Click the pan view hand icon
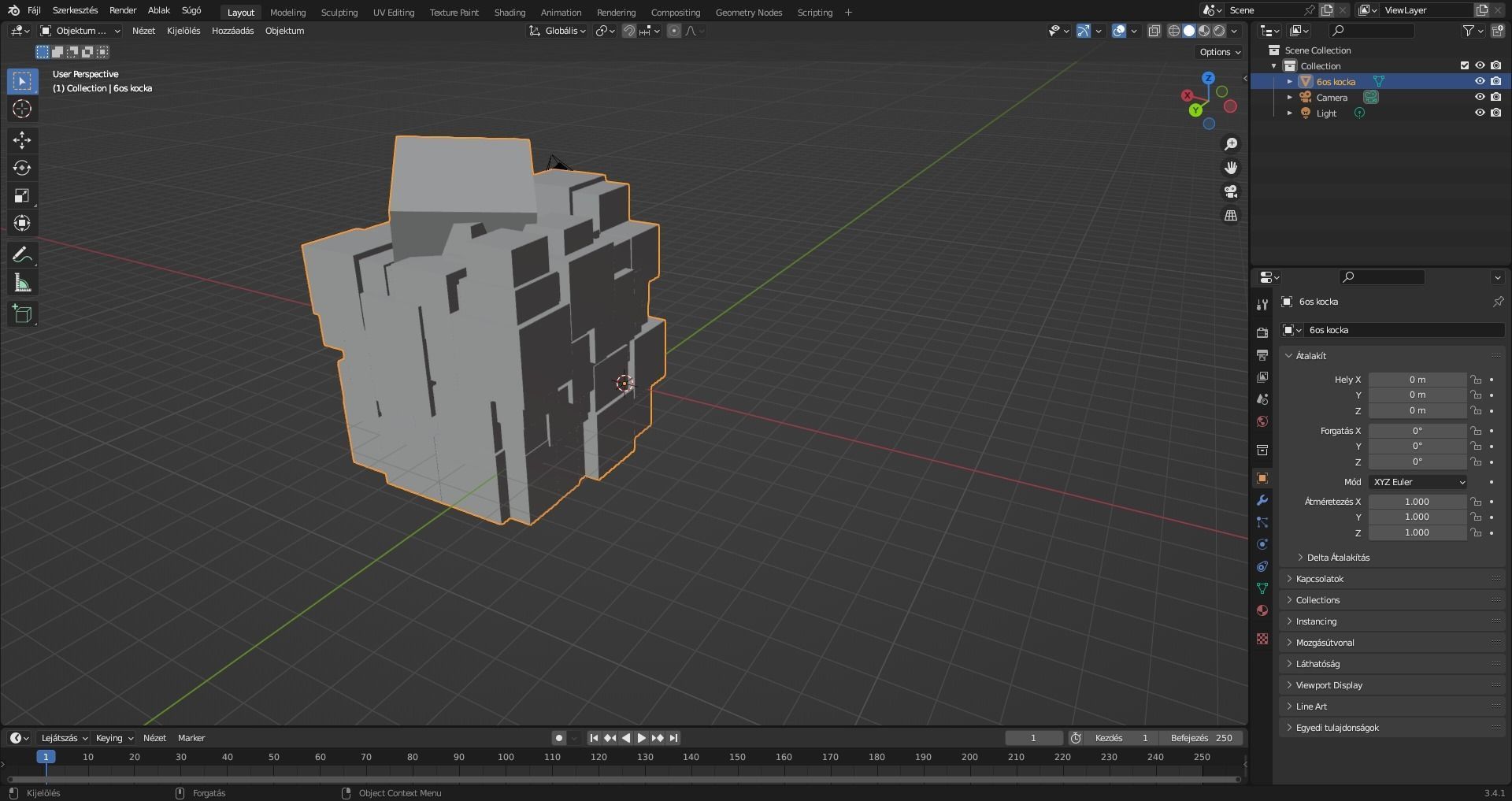The image size is (1512, 801). (1230, 168)
